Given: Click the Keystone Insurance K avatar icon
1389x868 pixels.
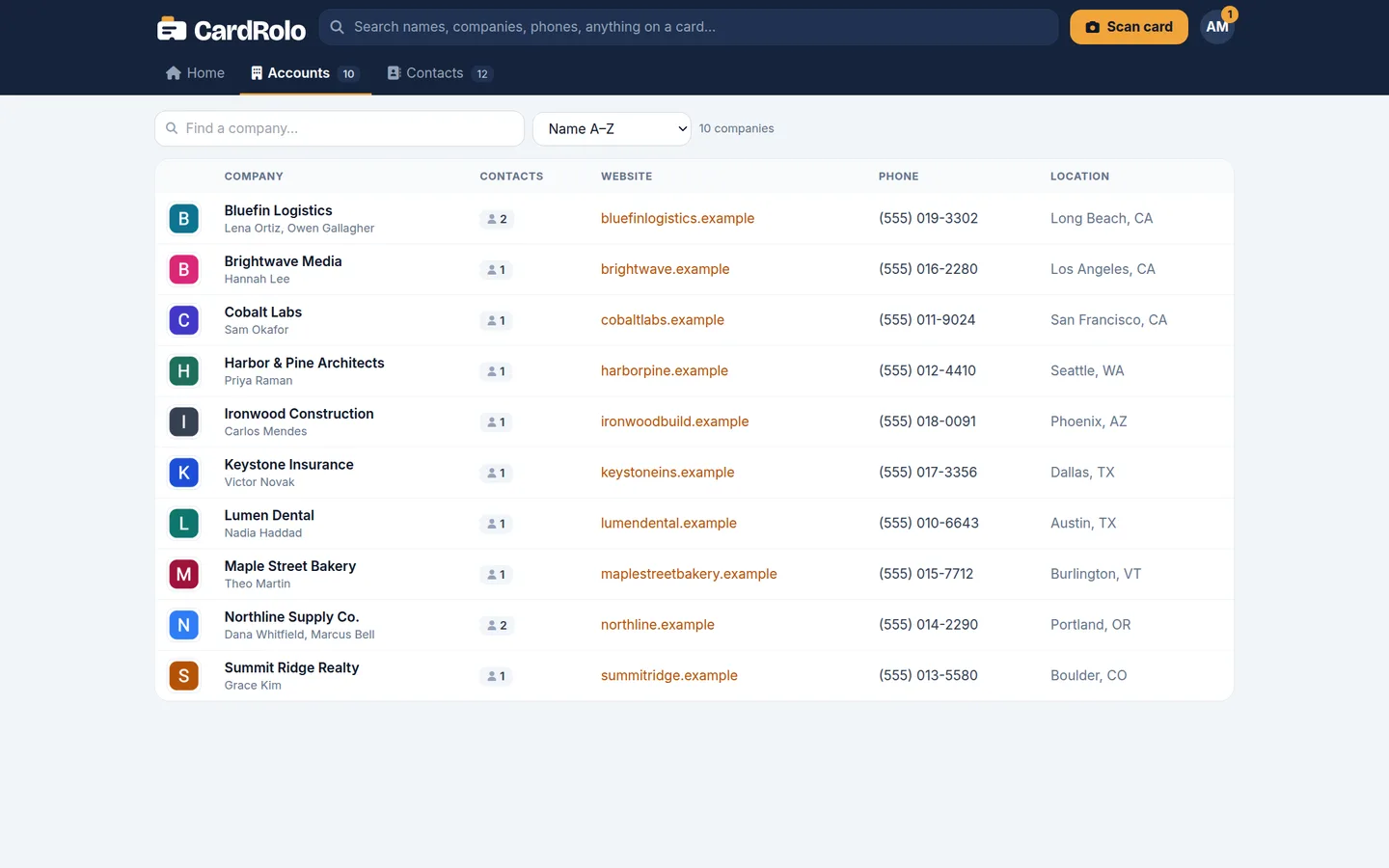Looking at the screenshot, I should tap(184, 473).
